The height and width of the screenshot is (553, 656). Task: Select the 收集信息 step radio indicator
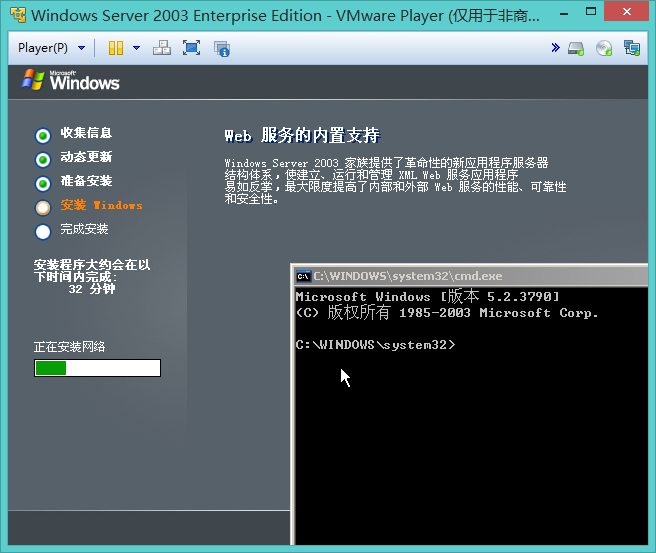pos(43,136)
